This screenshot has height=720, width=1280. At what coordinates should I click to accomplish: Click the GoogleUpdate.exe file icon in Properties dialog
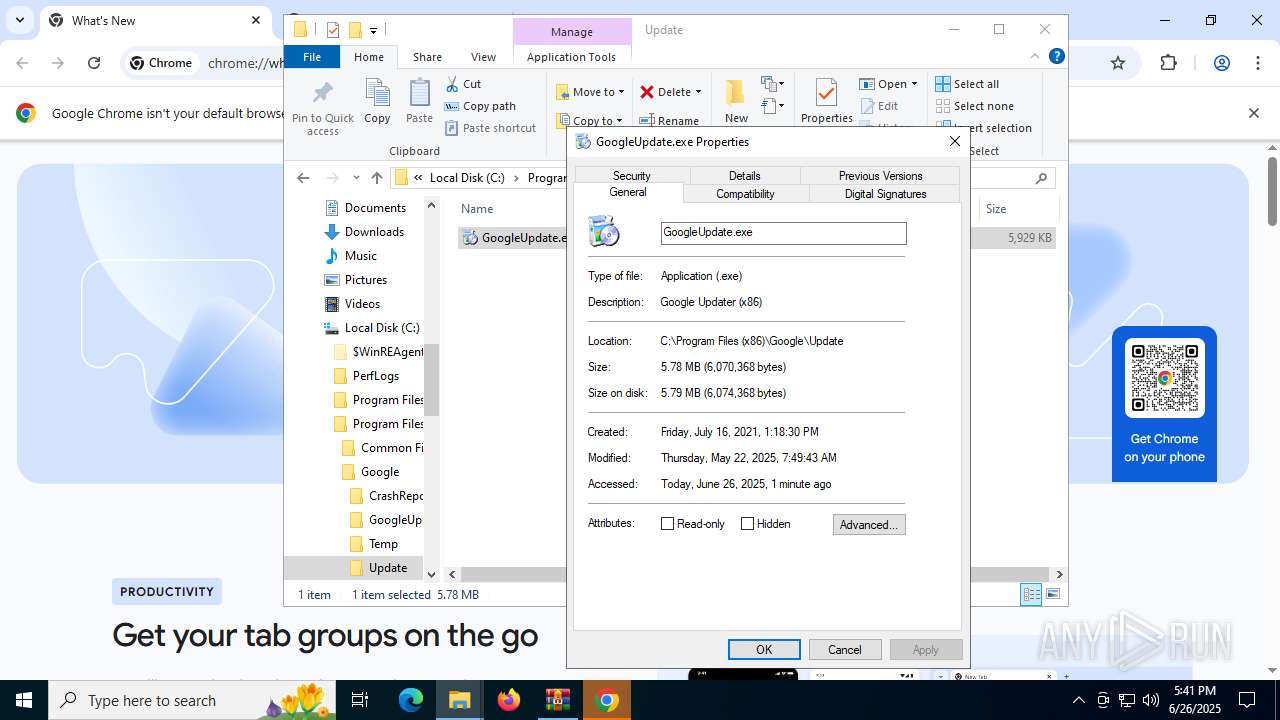(x=604, y=232)
